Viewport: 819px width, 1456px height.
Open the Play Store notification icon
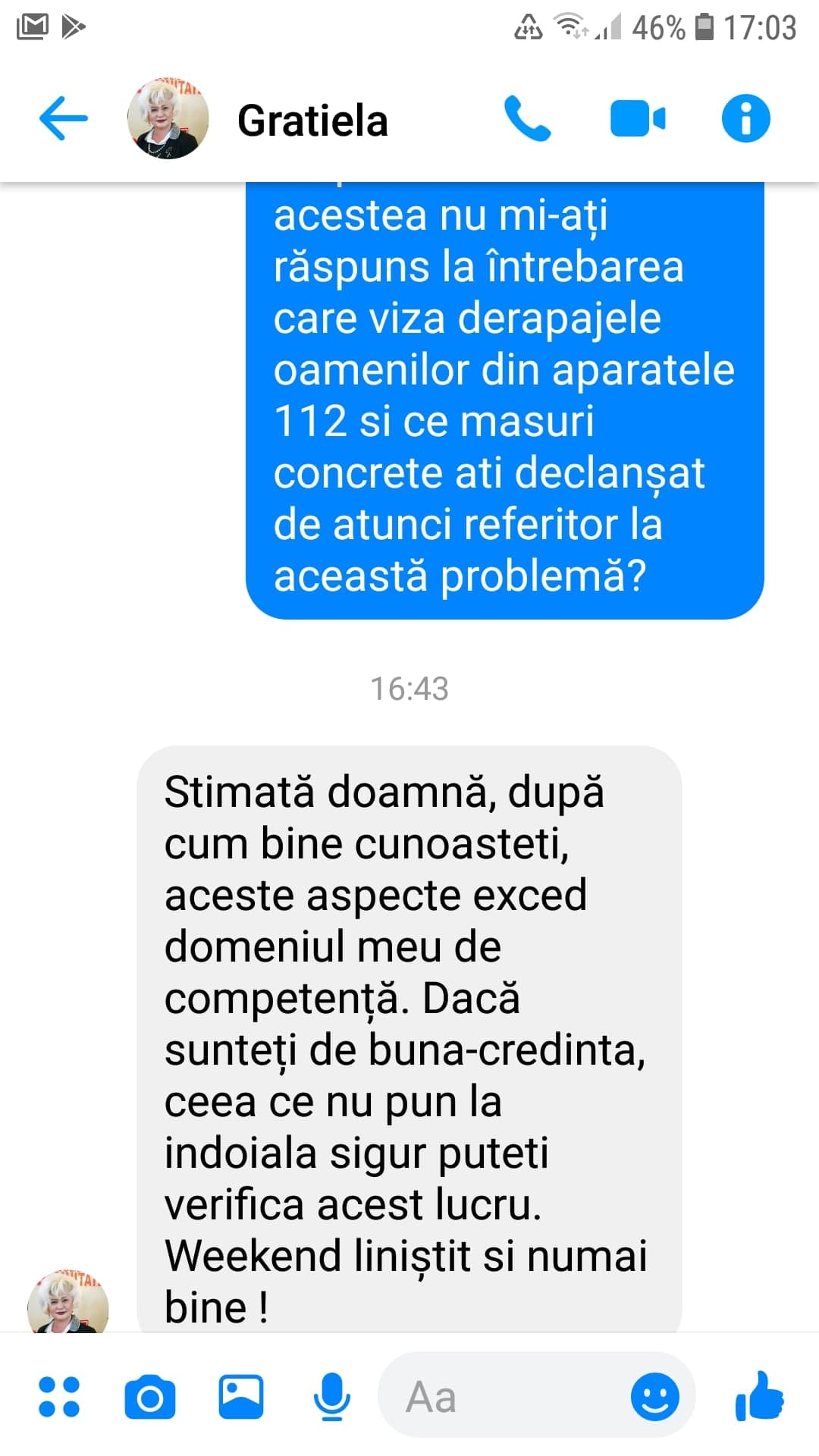(x=74, y=27)
